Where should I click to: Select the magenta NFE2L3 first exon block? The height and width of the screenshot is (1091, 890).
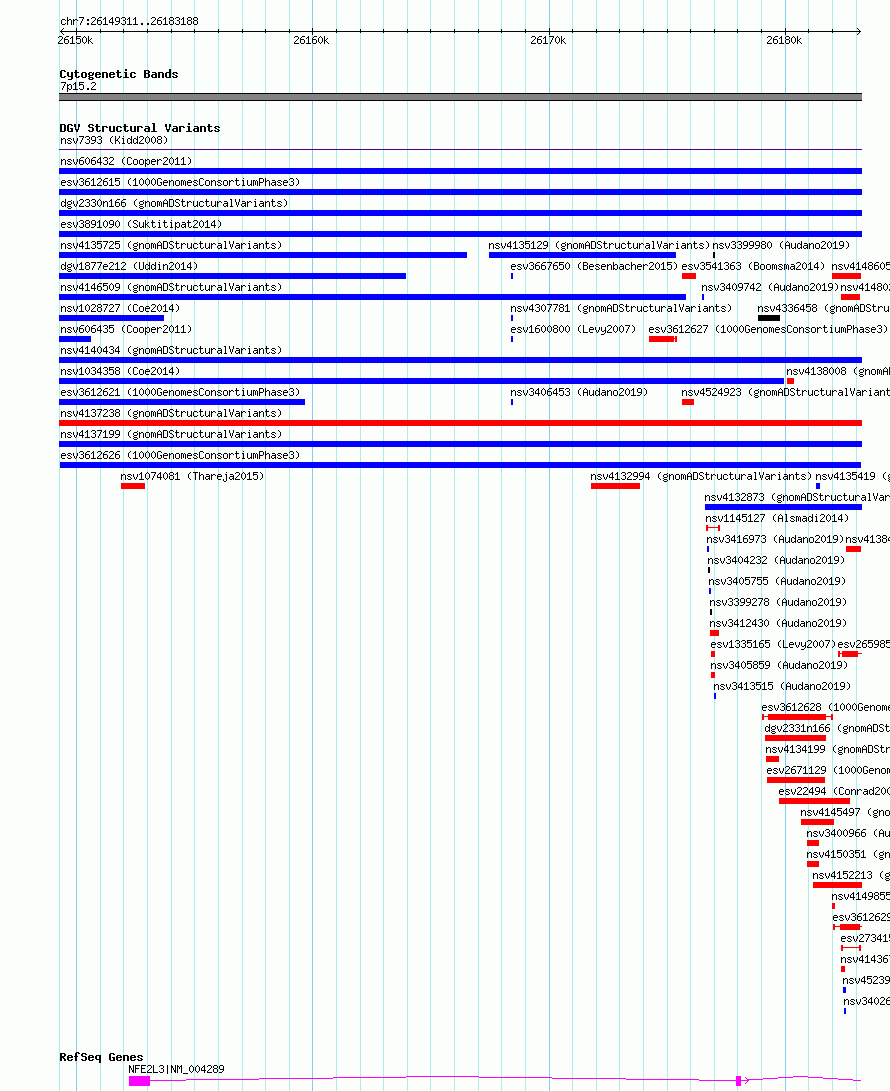pos(139,1081)
